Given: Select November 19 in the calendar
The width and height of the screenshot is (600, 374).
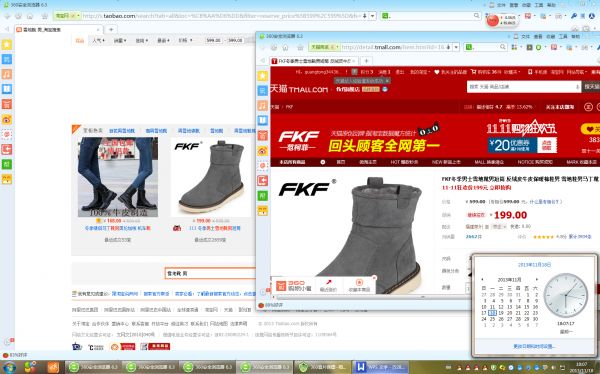Looking at the screenshot, I should point(501,313).
